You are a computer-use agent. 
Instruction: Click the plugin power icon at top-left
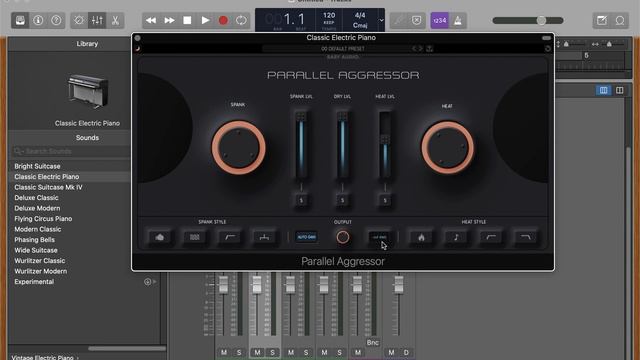138,49
